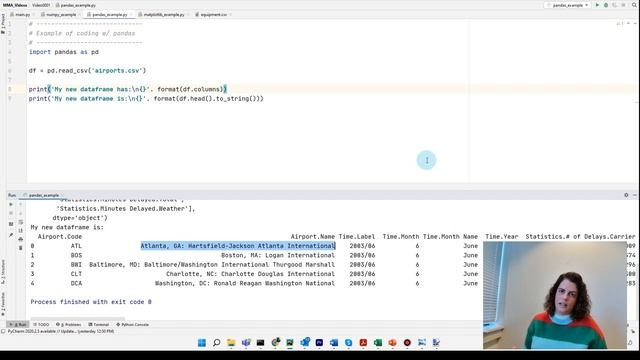
Task: Click 'Washington, DC: Ronald Reagan Washington National' text
Action: [x=245, y=283]
